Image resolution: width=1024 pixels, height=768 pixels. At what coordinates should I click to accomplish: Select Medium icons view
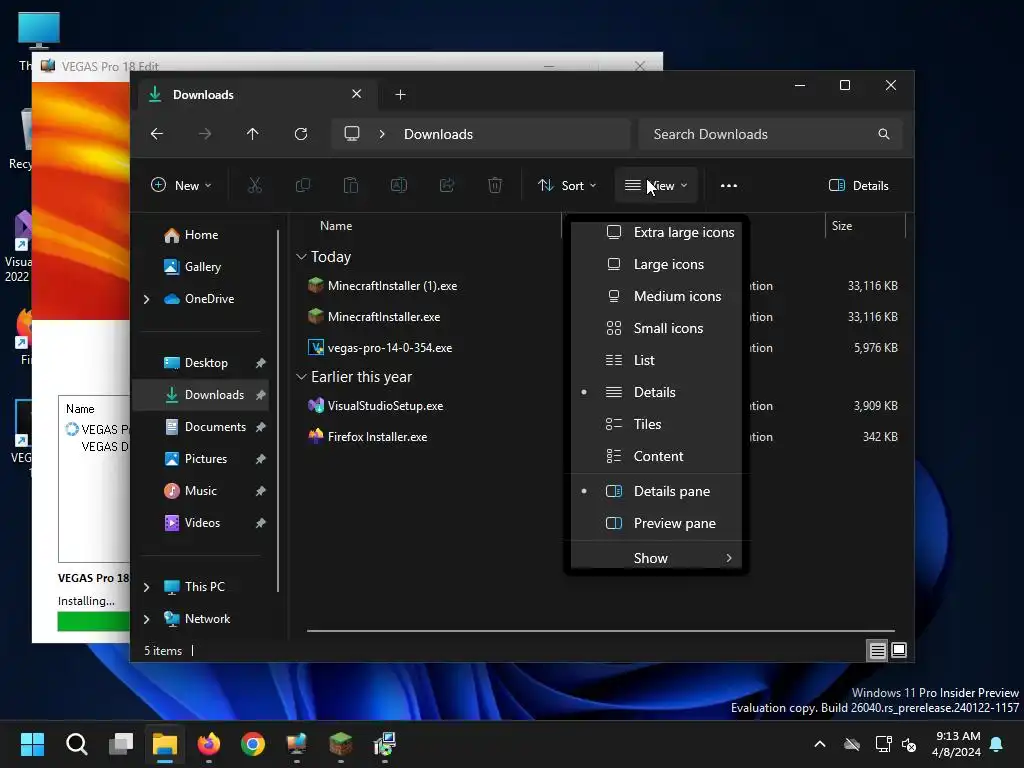click(656, 296)
